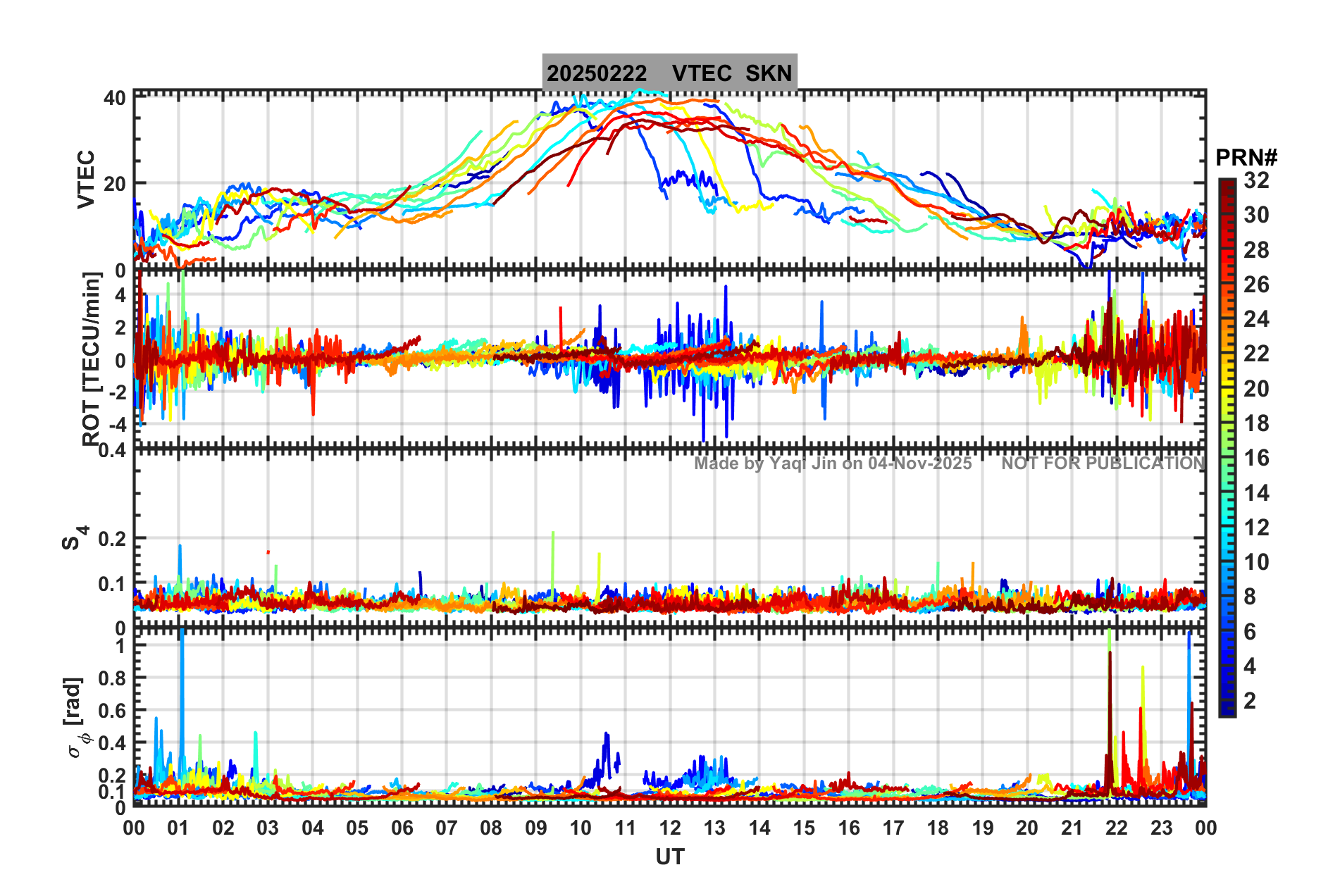Viewport: 1340px width, 896px height.
Task: Click the "UT" x-axis label
Action: [x=669, y=857]
